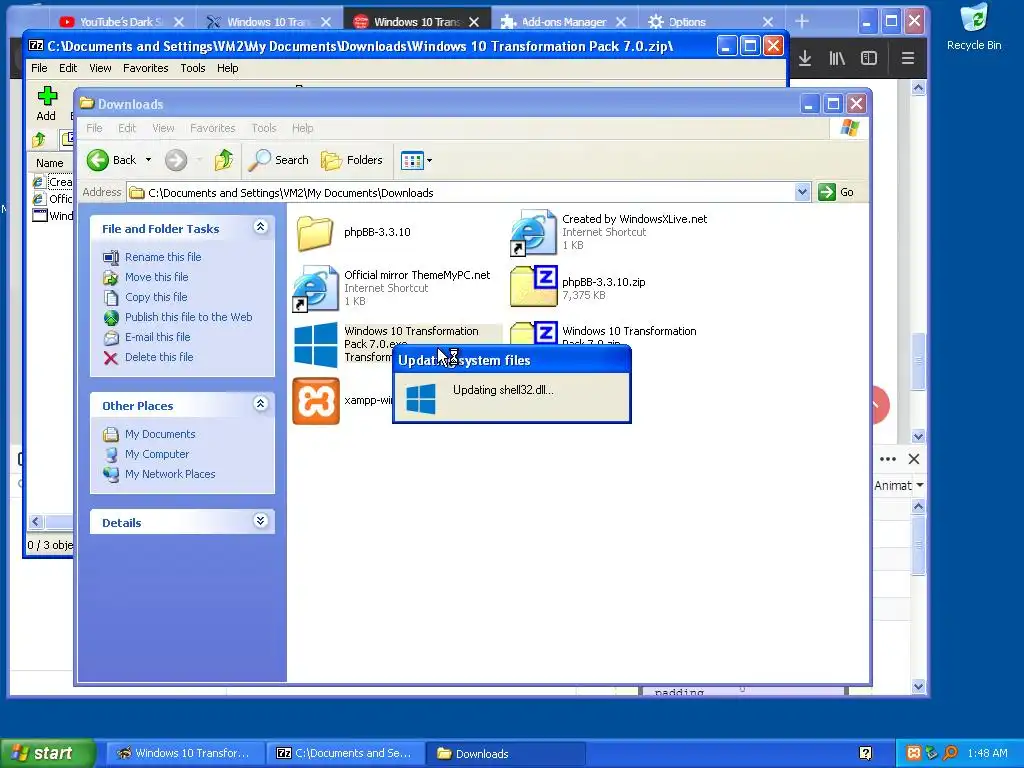
Task: Click the Address path field in Downloads
Action: (x=461, y=193)
